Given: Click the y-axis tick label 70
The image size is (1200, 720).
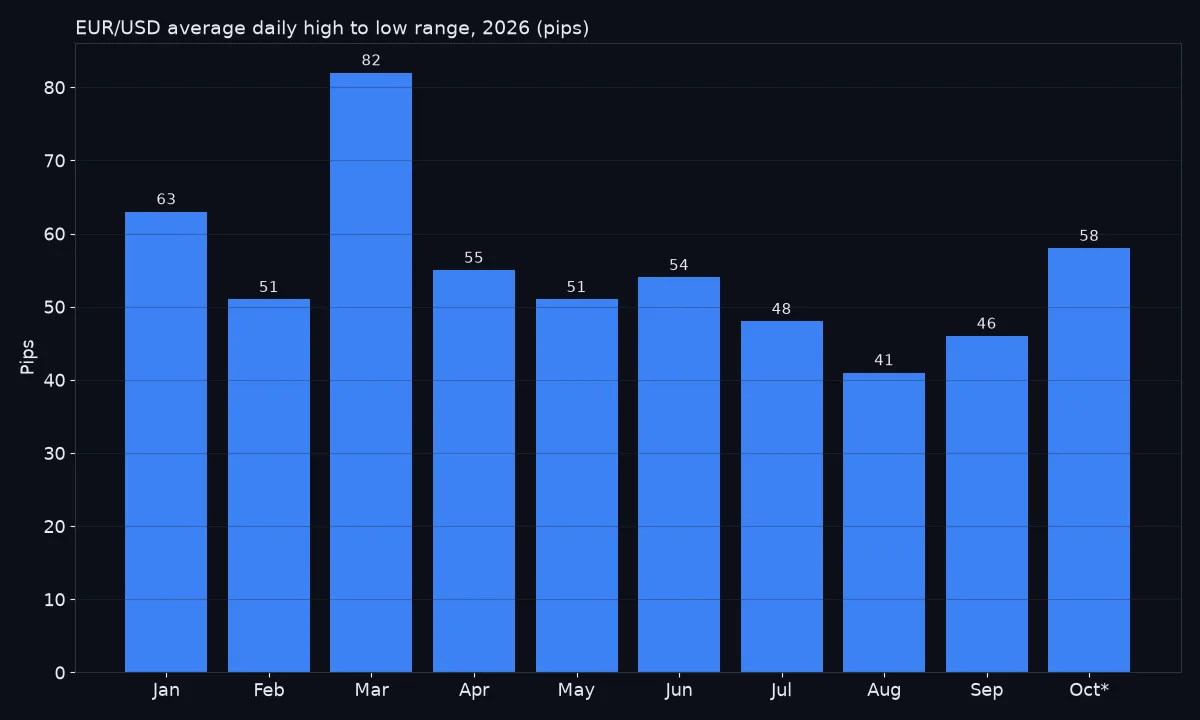Looking at the screenshot, I should tap(54, 161).
